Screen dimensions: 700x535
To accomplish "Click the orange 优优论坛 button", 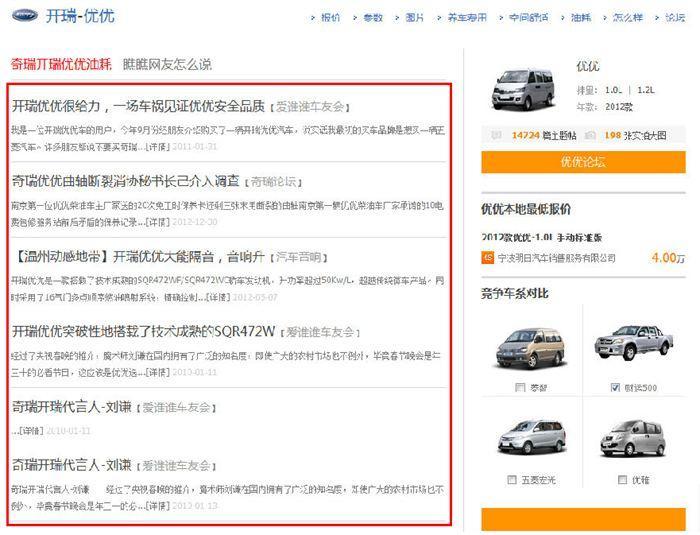I will coord(583,162).
